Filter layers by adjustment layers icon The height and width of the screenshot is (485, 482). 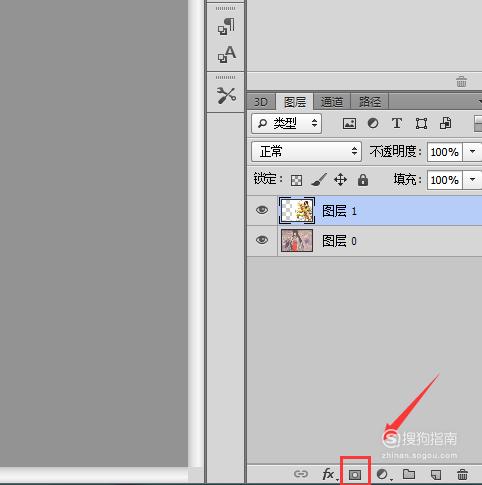tap(373, 123)
